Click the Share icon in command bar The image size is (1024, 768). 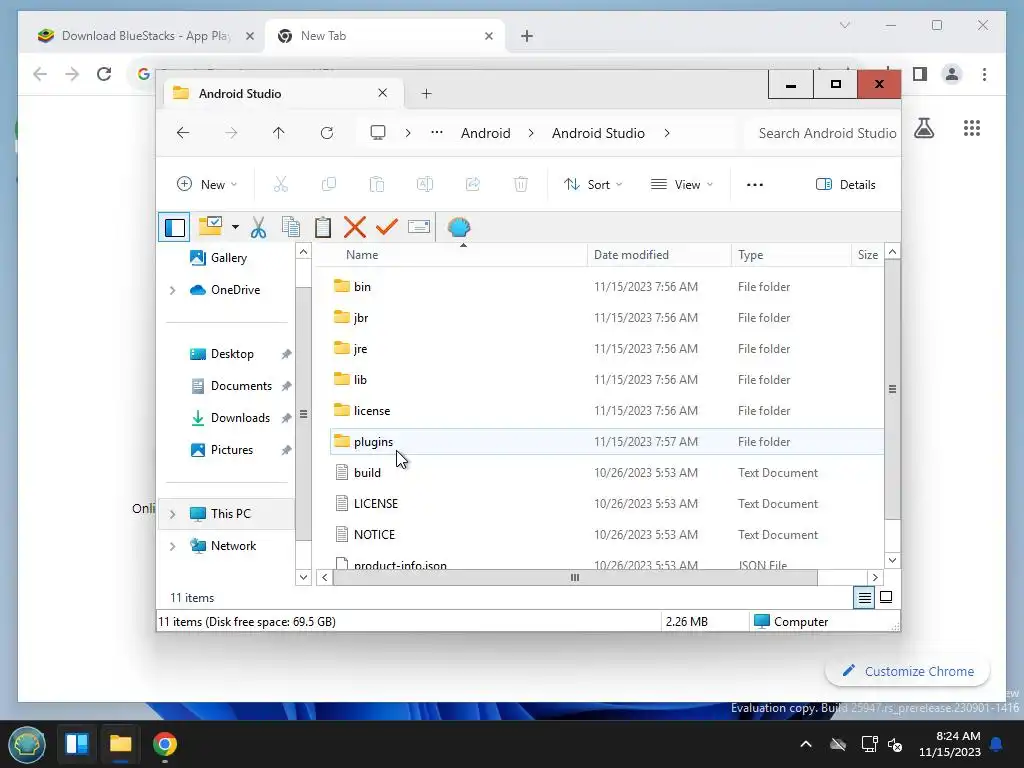tap(473, 185)
